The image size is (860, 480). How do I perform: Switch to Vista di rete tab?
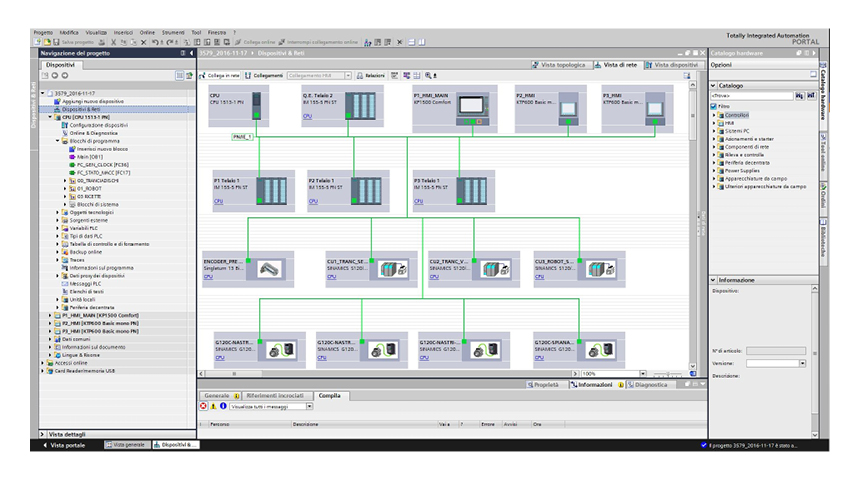tap(616, 65)
